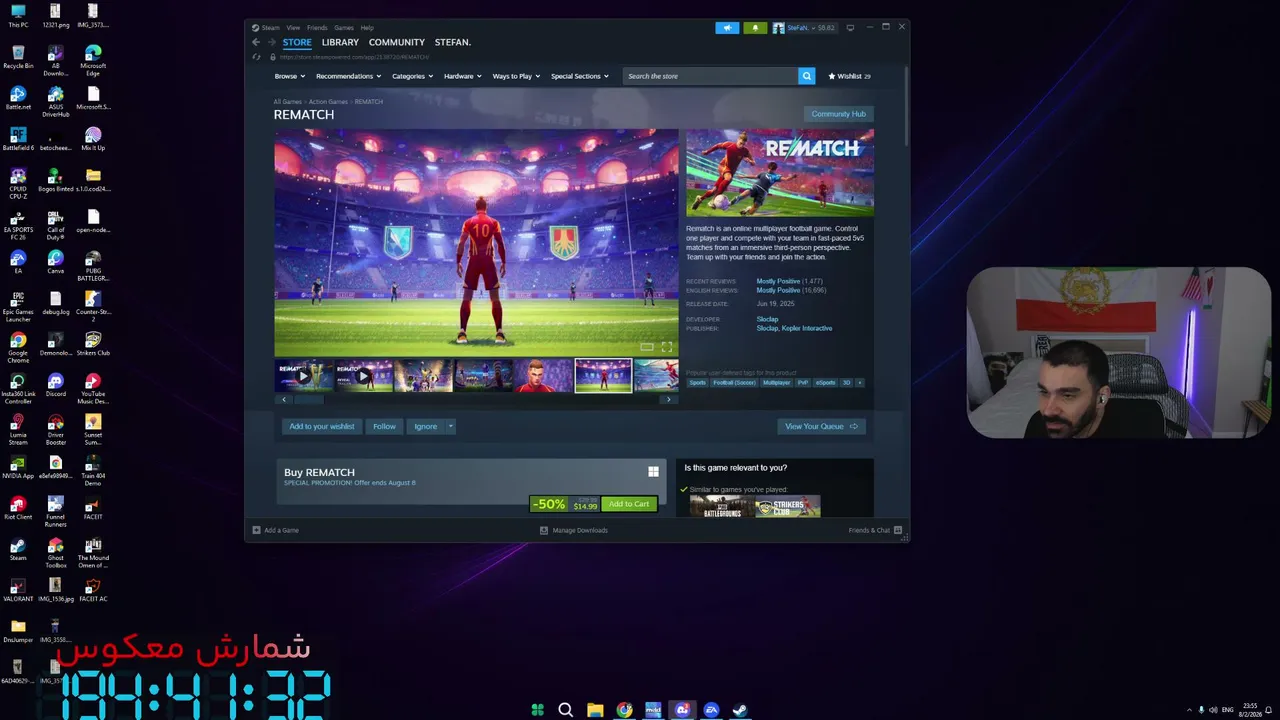This screenshot has width=1280, height=720.
Task: Open the Epic Games Launcher desktop icon
Action: (x=18, y=307)
